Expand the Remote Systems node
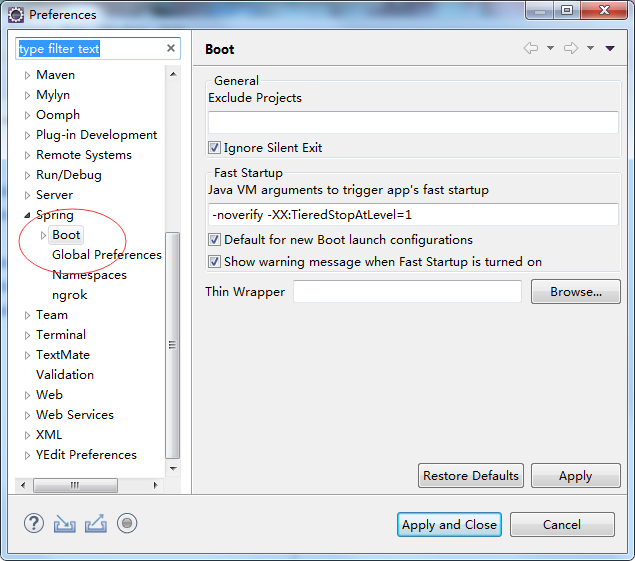This screenshot has width=635, height=561. 27,156
